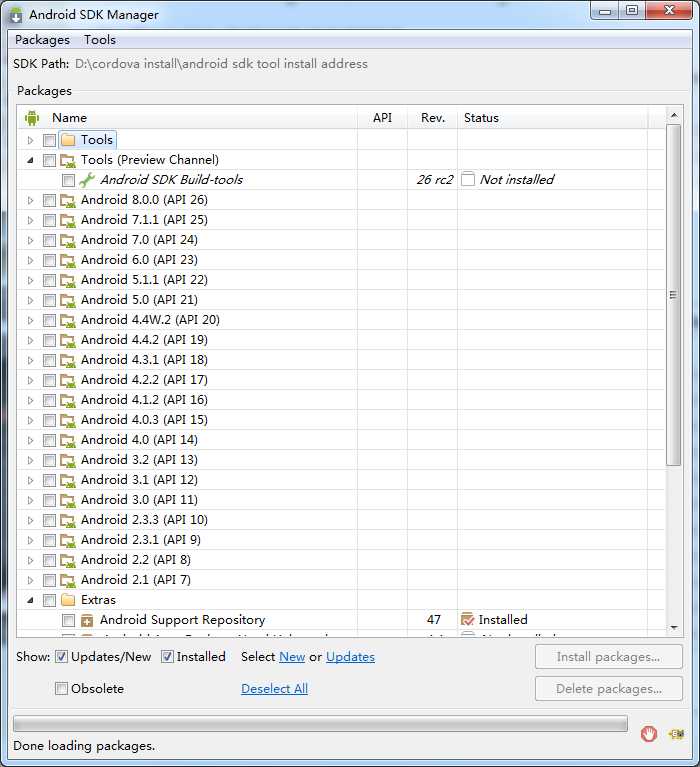Click the red stop hand icon
The image size is (700, 767).
pos(649,734)
